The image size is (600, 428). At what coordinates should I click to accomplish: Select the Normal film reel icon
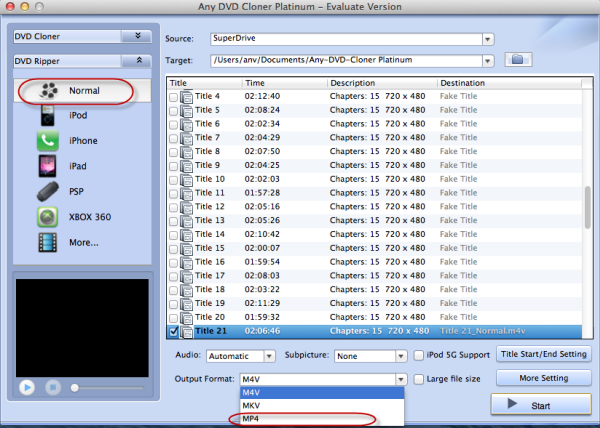pyautogui.click(x=48, y=91)
